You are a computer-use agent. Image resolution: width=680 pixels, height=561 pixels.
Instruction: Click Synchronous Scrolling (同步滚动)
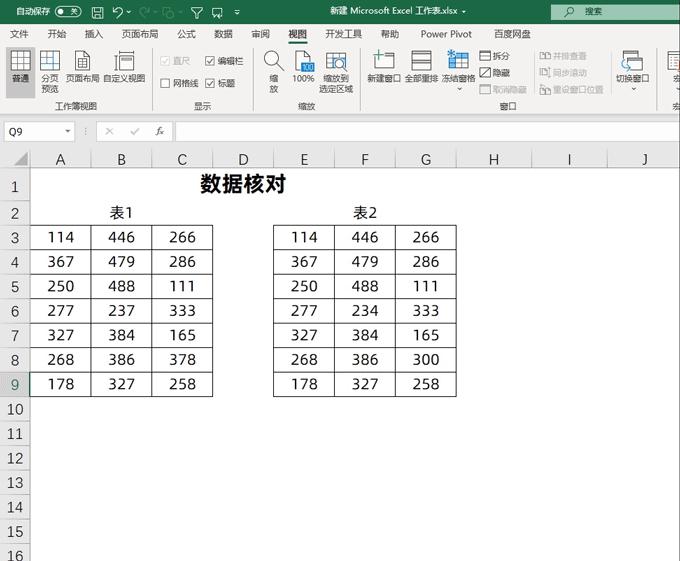[563, 72]
